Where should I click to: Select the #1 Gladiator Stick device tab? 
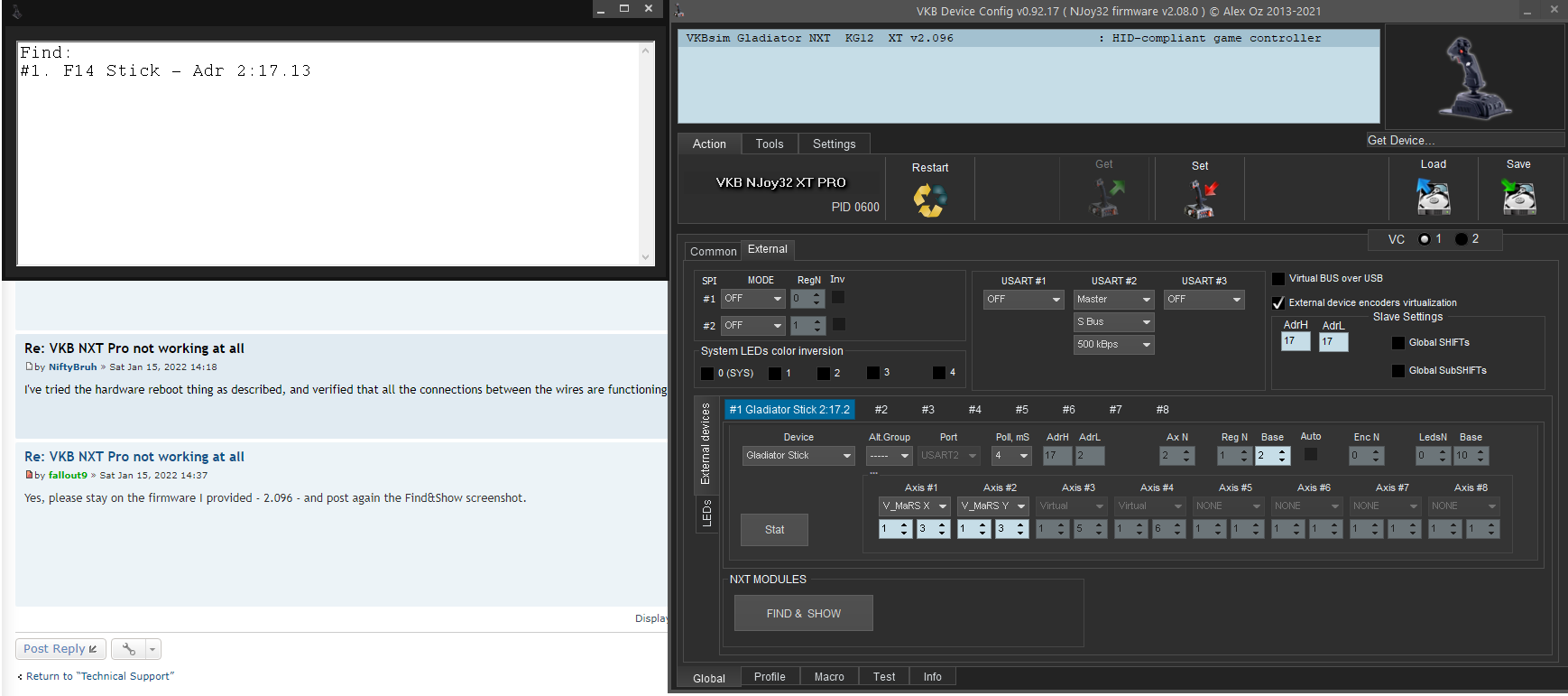[789, 410]
